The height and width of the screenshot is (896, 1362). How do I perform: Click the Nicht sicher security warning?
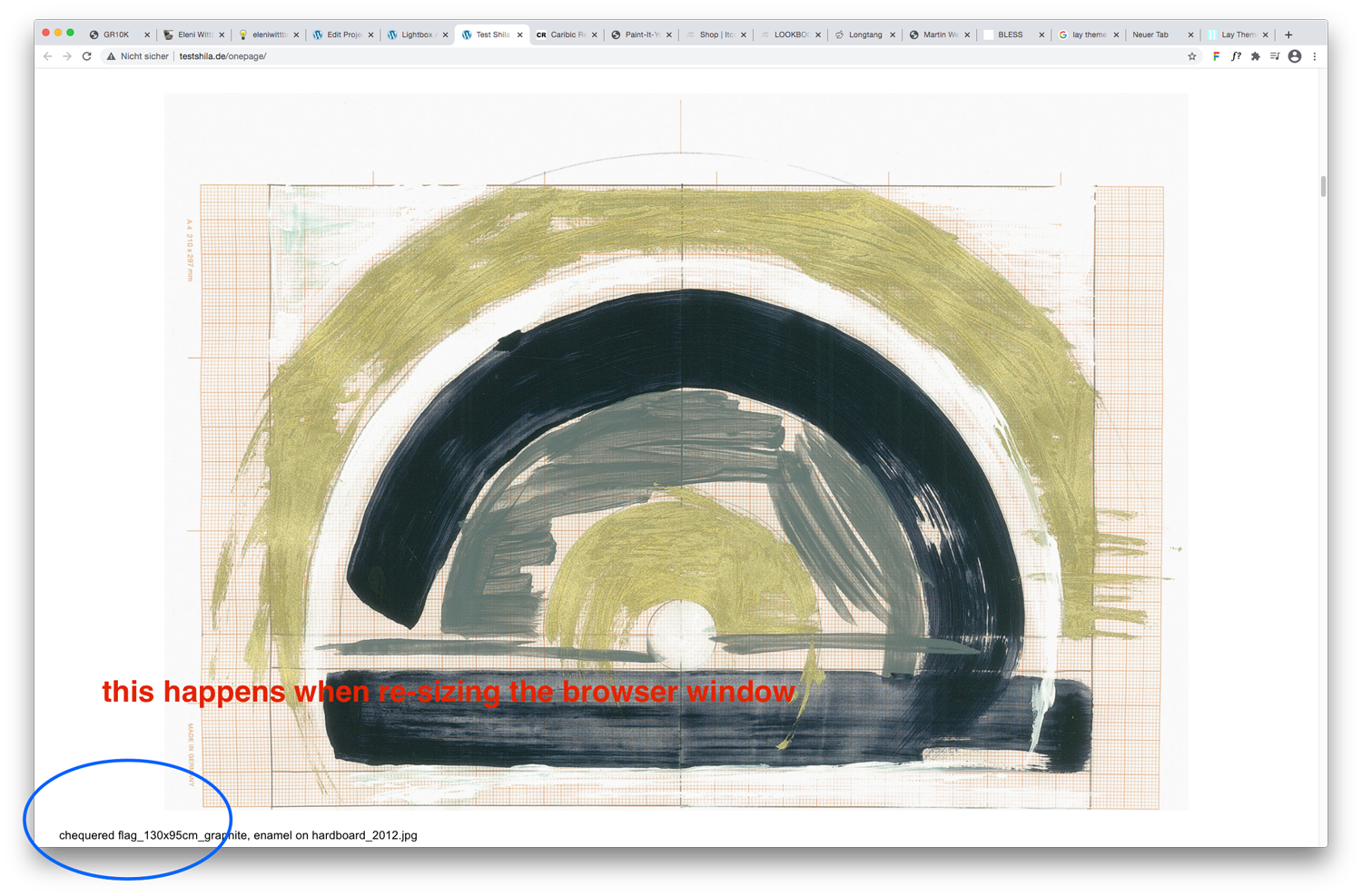(138, 56)
